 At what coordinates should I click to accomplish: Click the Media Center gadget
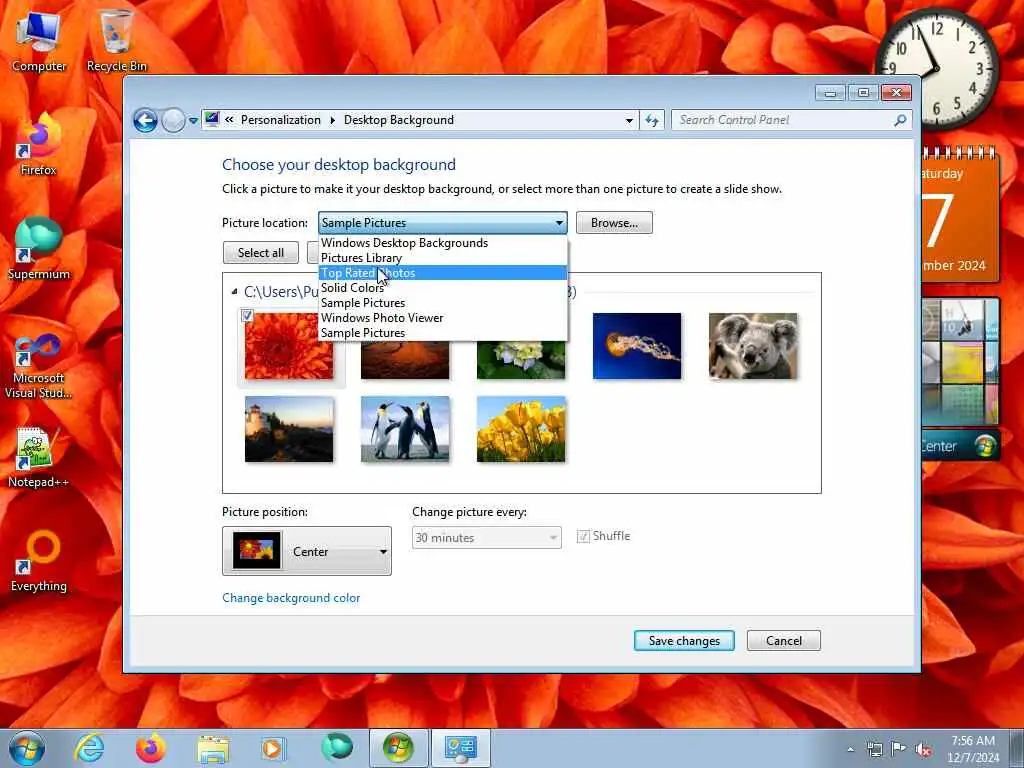960,446
